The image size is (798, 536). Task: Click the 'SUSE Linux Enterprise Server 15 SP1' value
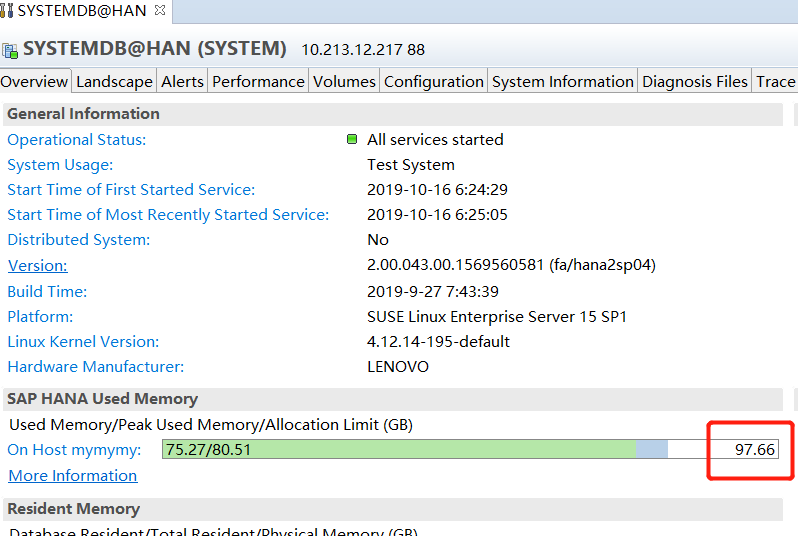tap(497, 317)
